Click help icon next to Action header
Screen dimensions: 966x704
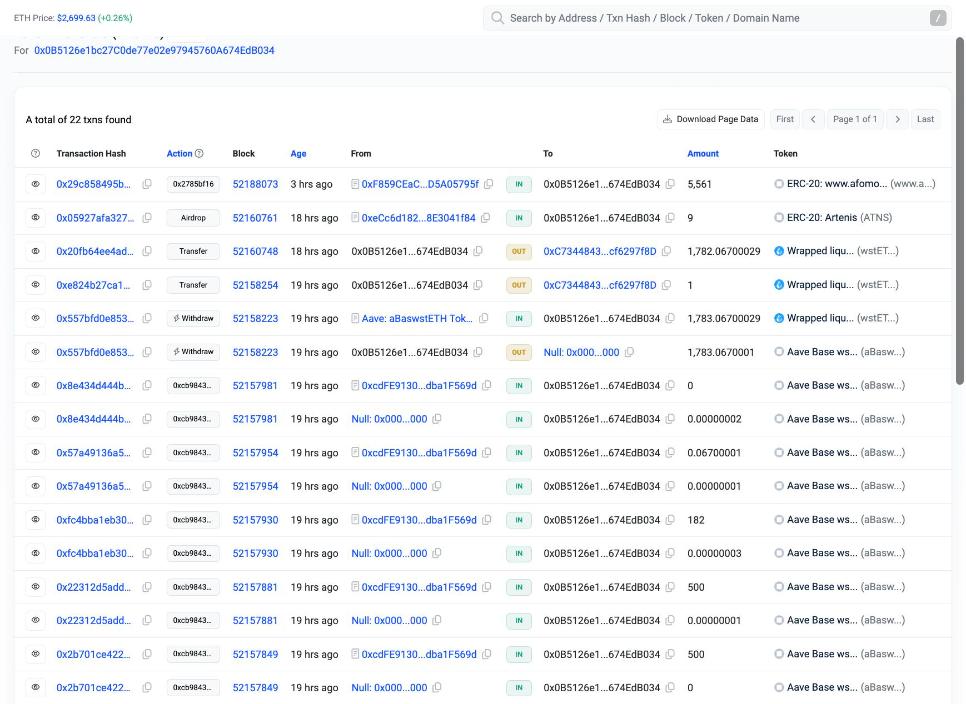tap(199, 153)
